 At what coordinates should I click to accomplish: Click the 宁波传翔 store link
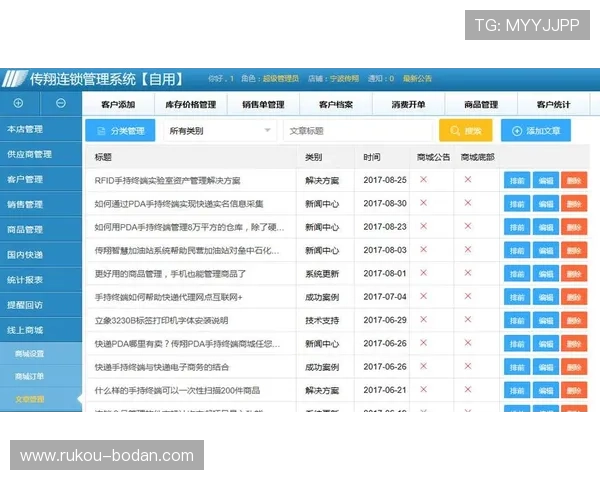[x=344, y=78]
